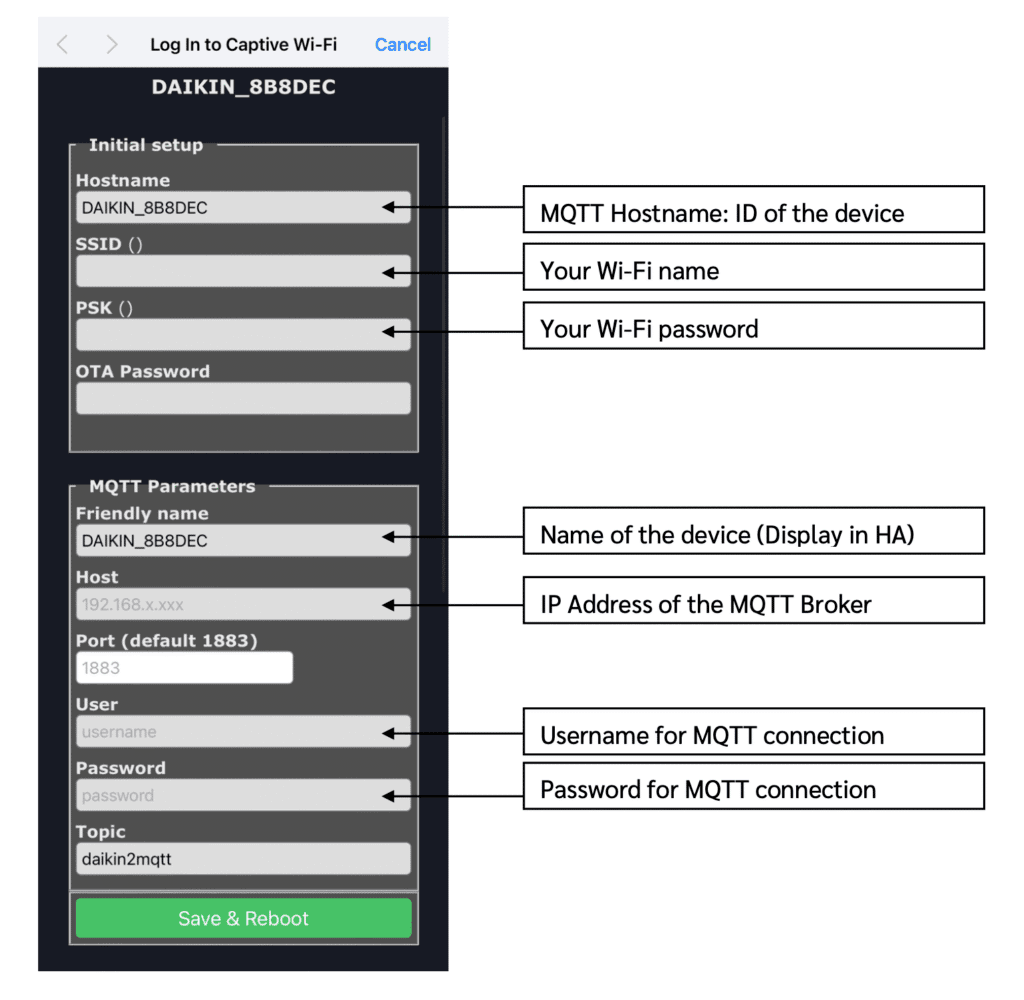Tap the forward chevron arrow
The image size is (1024, 1000).
tap(111, 44)
